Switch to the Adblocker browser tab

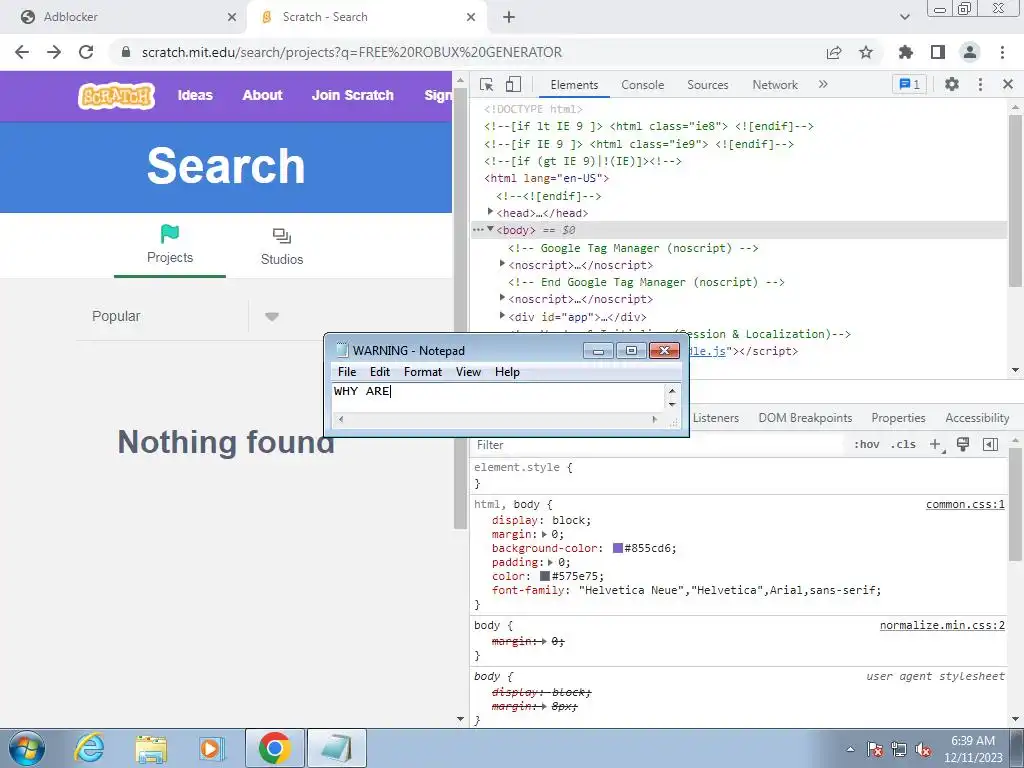[x=121, y=17]
